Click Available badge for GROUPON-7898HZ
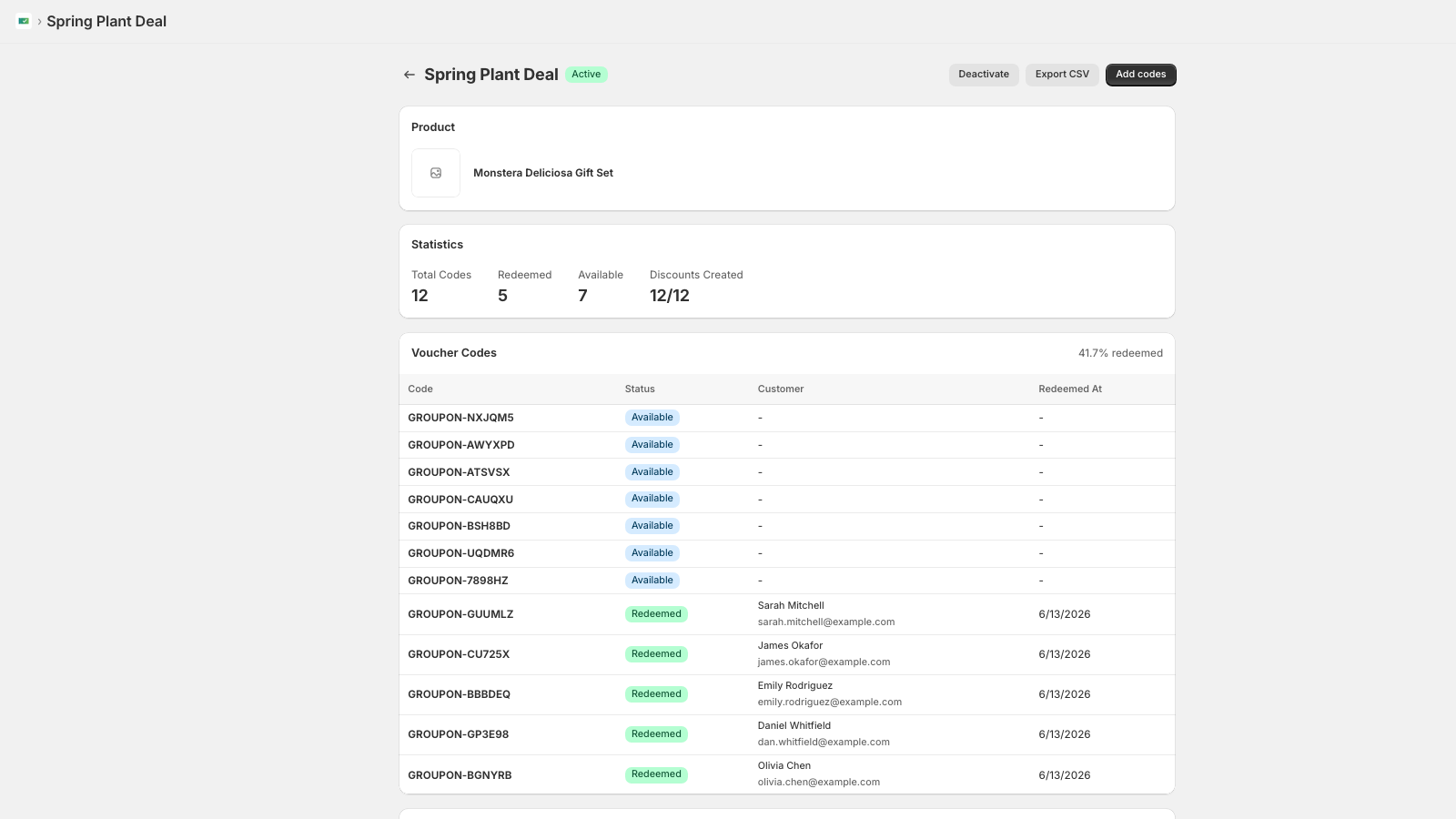Image resolution: width=1456 pixels, height=819 pixels. tap(652, 581)
